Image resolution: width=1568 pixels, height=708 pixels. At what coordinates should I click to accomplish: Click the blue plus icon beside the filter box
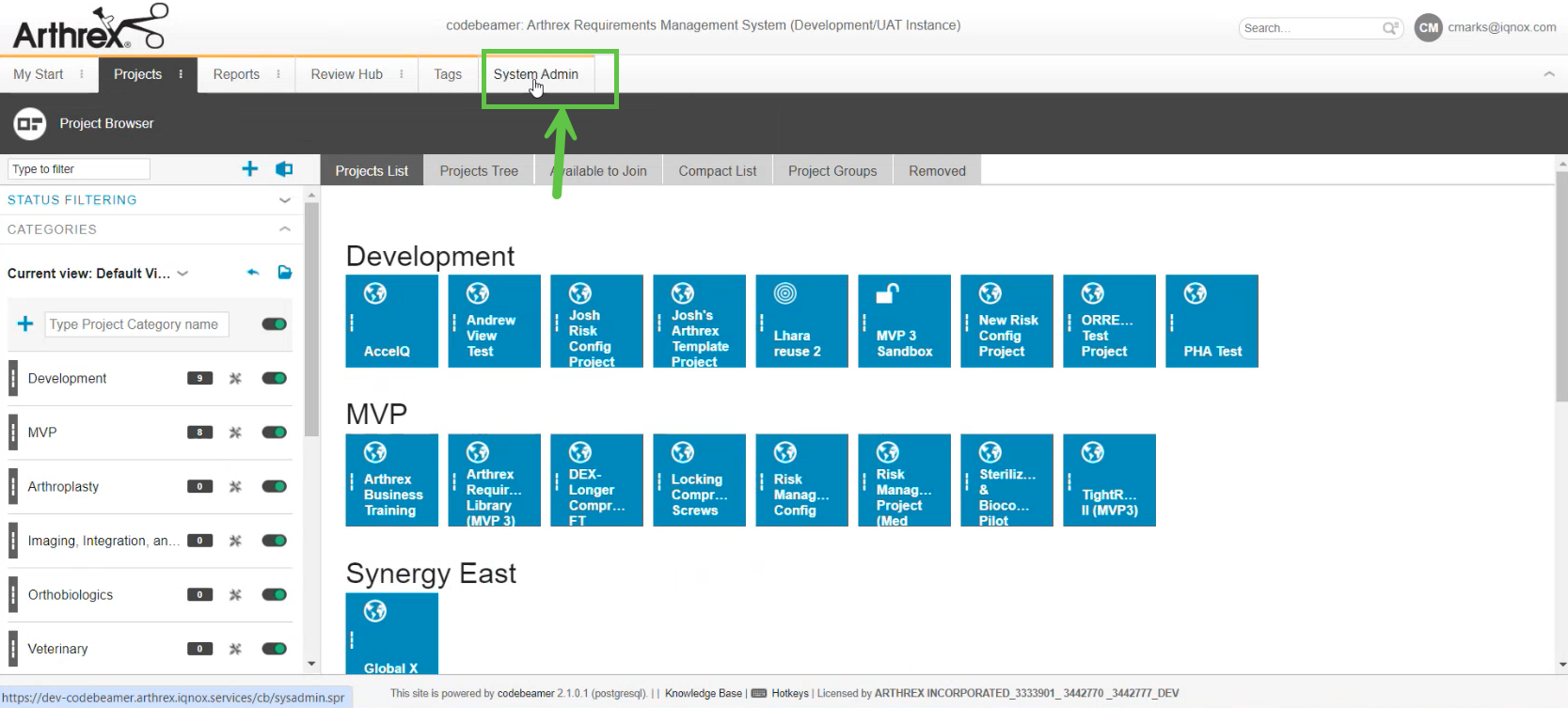[x=249, y=169]
